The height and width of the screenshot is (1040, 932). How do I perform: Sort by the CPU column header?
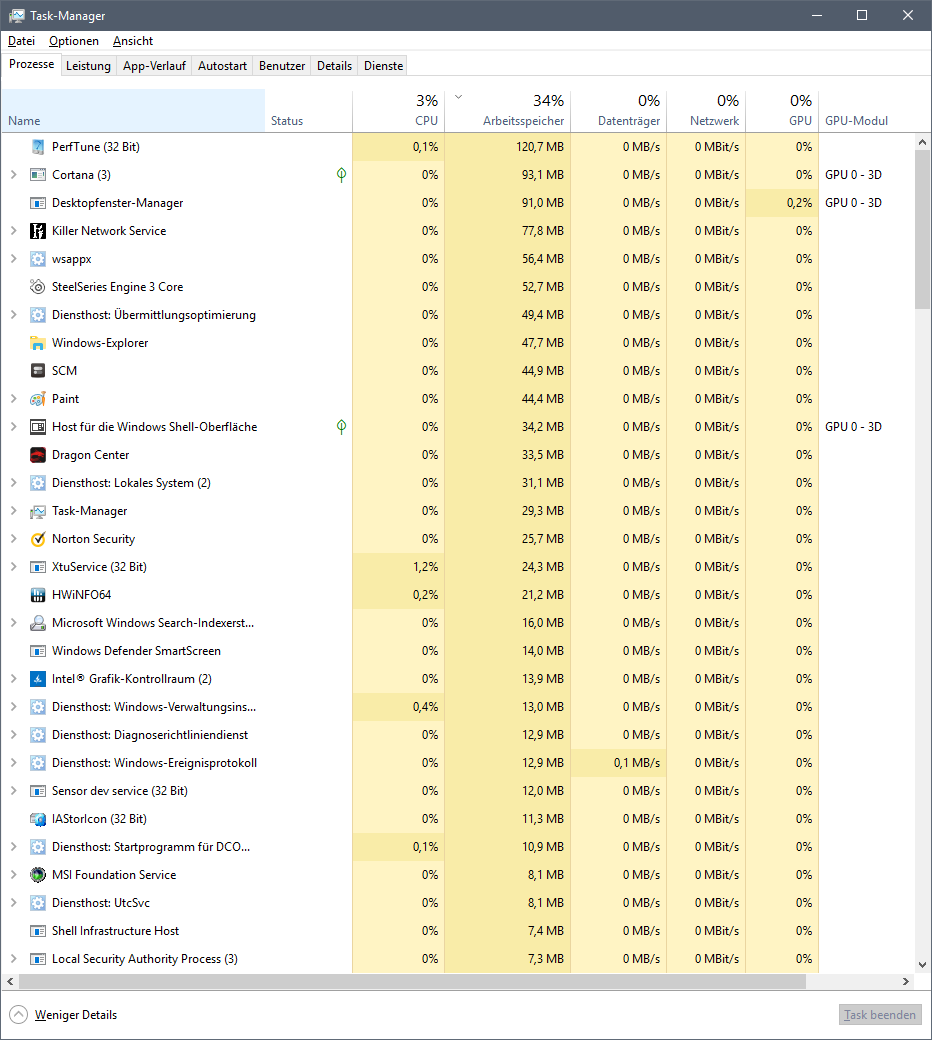(x=398, y=111)
